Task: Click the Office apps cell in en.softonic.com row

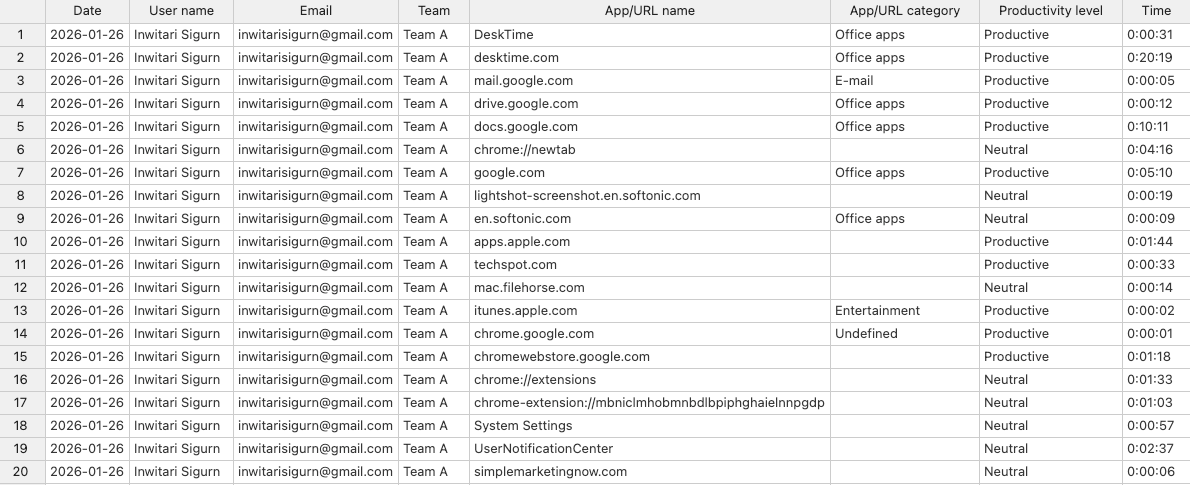Action: click(905, 219)
